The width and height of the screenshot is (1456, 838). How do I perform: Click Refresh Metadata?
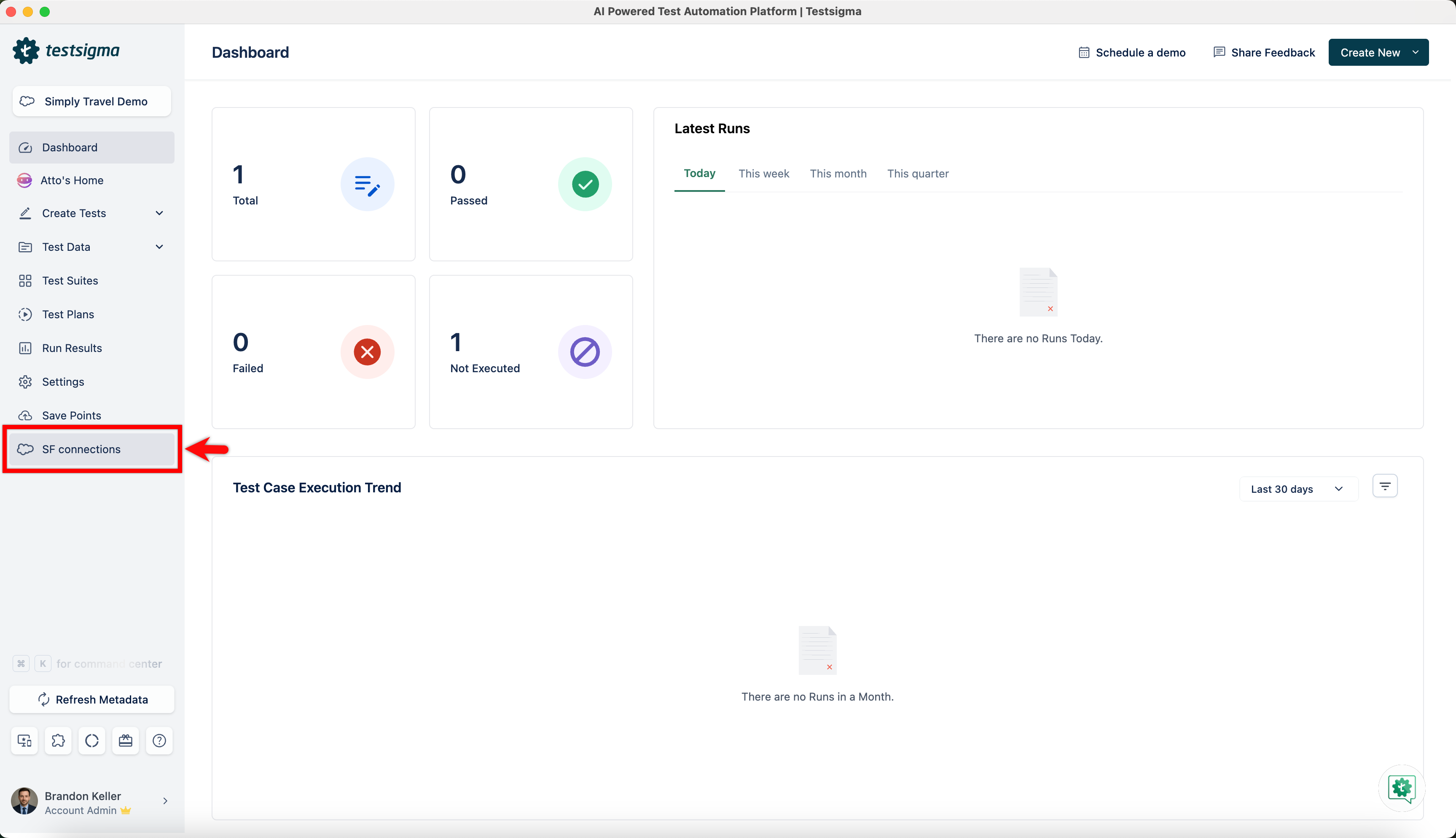[x=91, y=699]
